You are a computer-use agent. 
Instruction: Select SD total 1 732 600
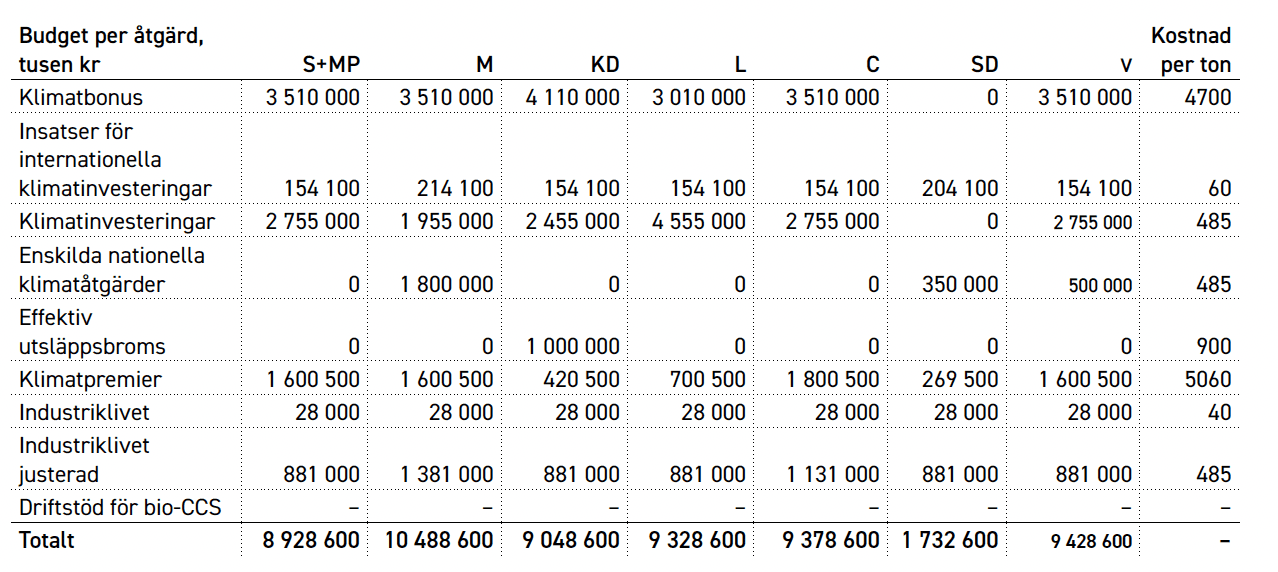951,540
